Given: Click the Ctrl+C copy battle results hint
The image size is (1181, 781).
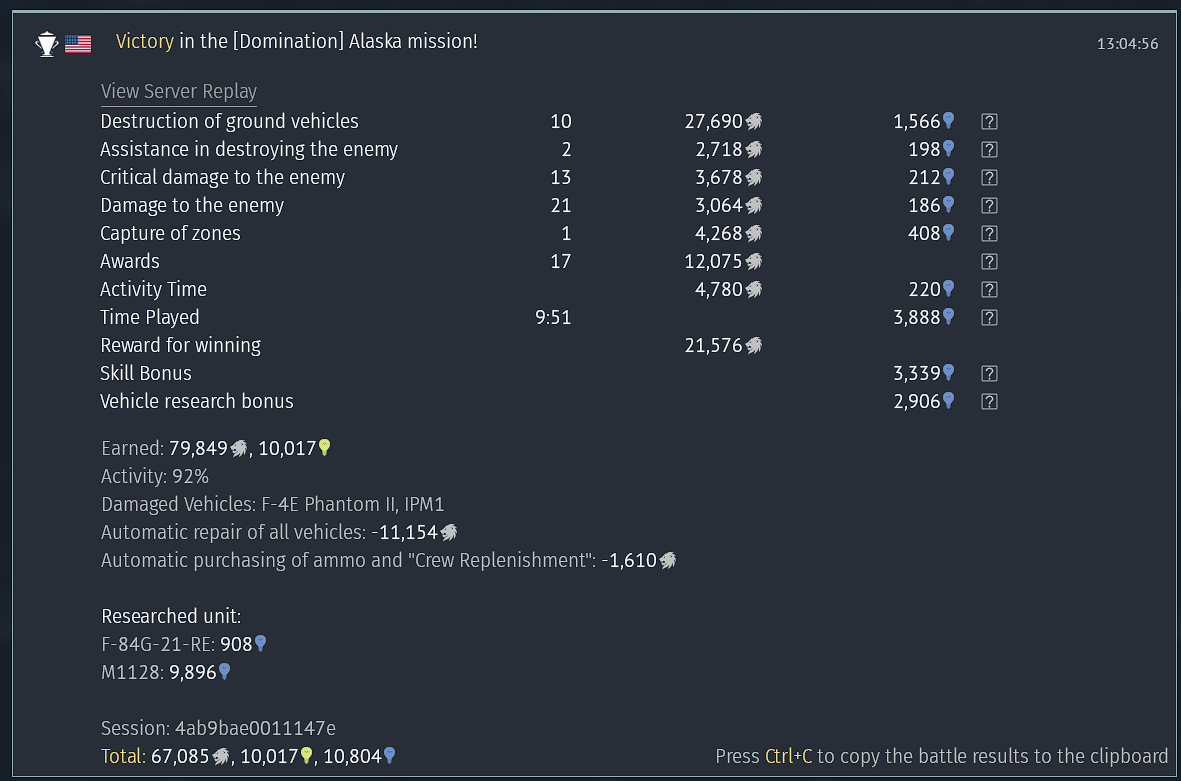Looking at the screenshot, I should click(941, 756).
